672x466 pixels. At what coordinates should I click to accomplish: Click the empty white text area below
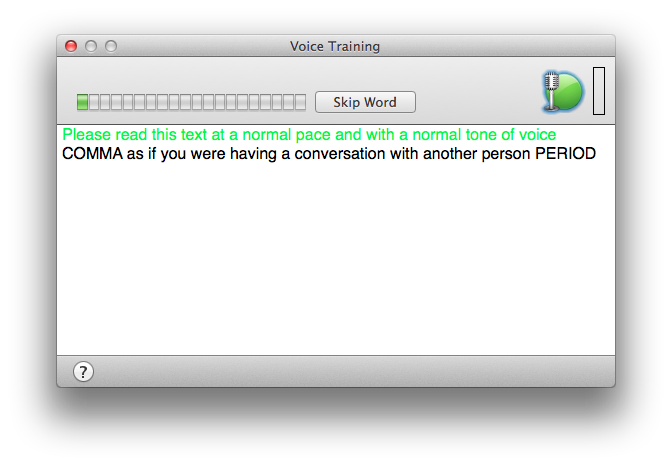click(x=336, y=259)
